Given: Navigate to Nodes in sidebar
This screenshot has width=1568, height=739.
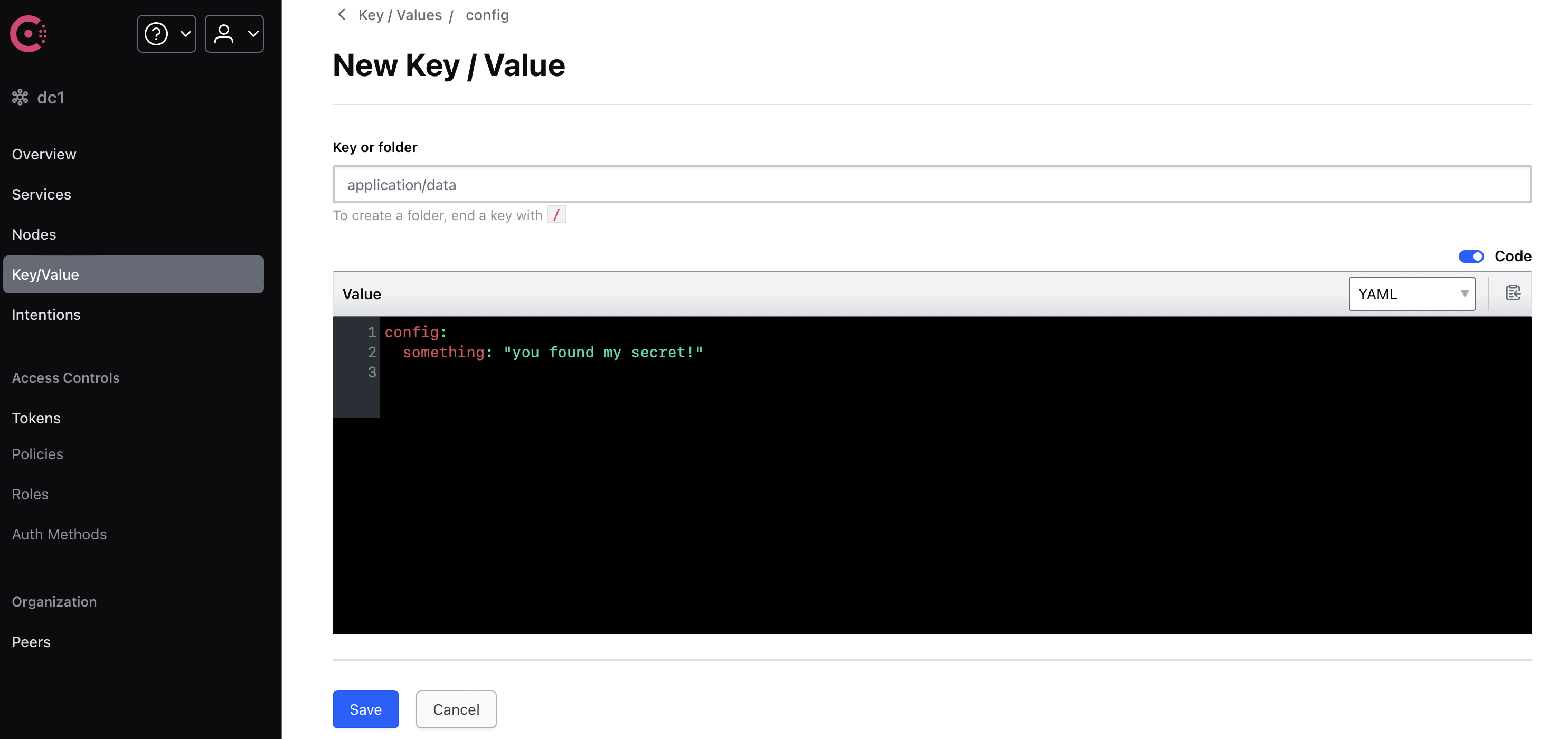Looking at the screenshot, I should pyautogui.click(x=34, y=234).
